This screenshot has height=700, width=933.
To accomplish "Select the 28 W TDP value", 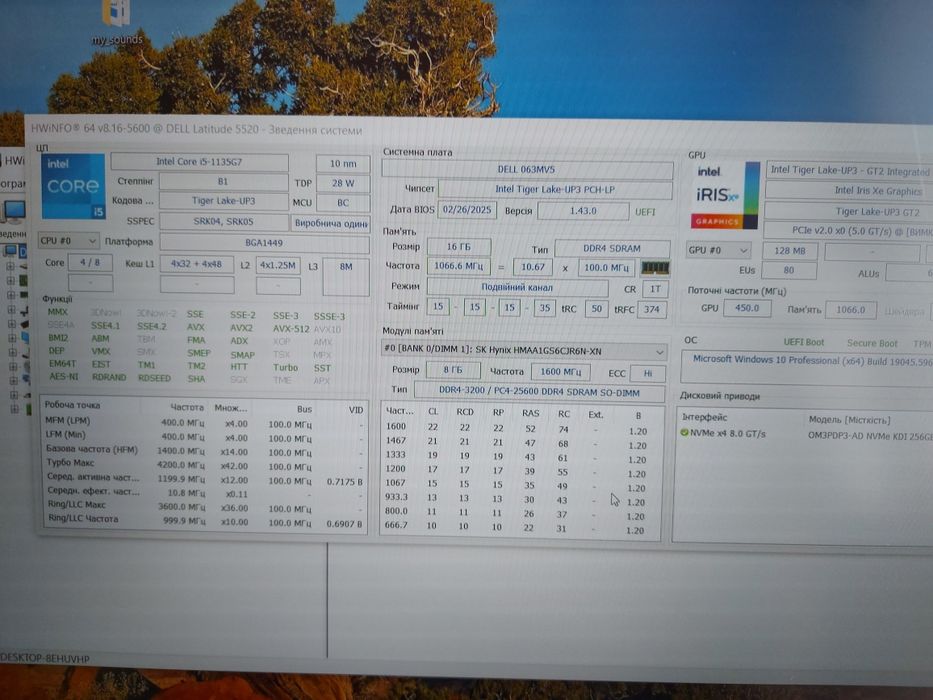I will tap(343, 183).
